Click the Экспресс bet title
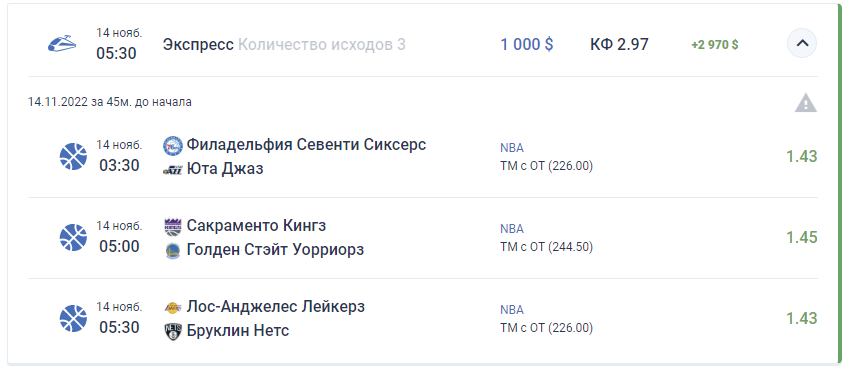 (198, 45)
